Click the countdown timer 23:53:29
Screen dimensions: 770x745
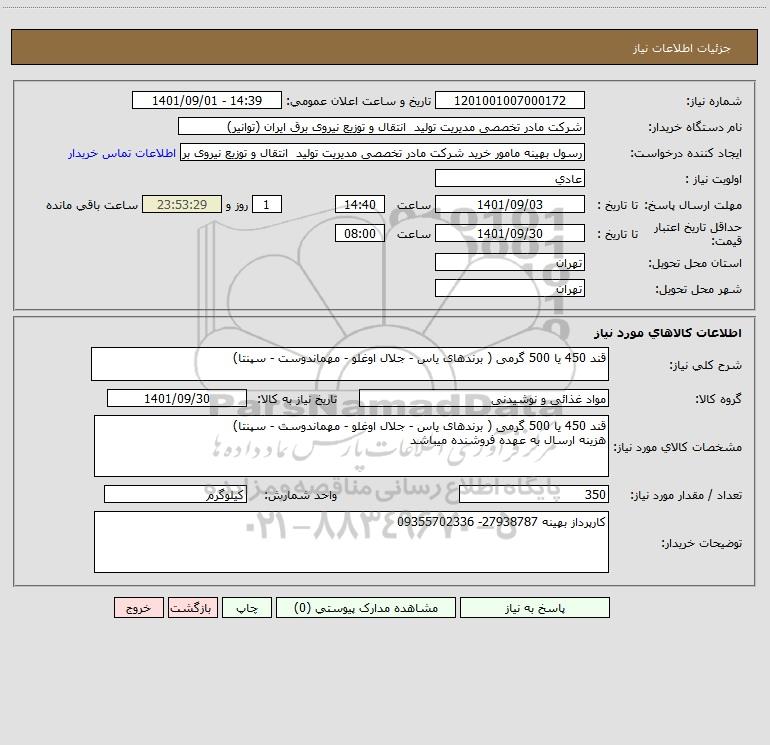click(182, 204)
